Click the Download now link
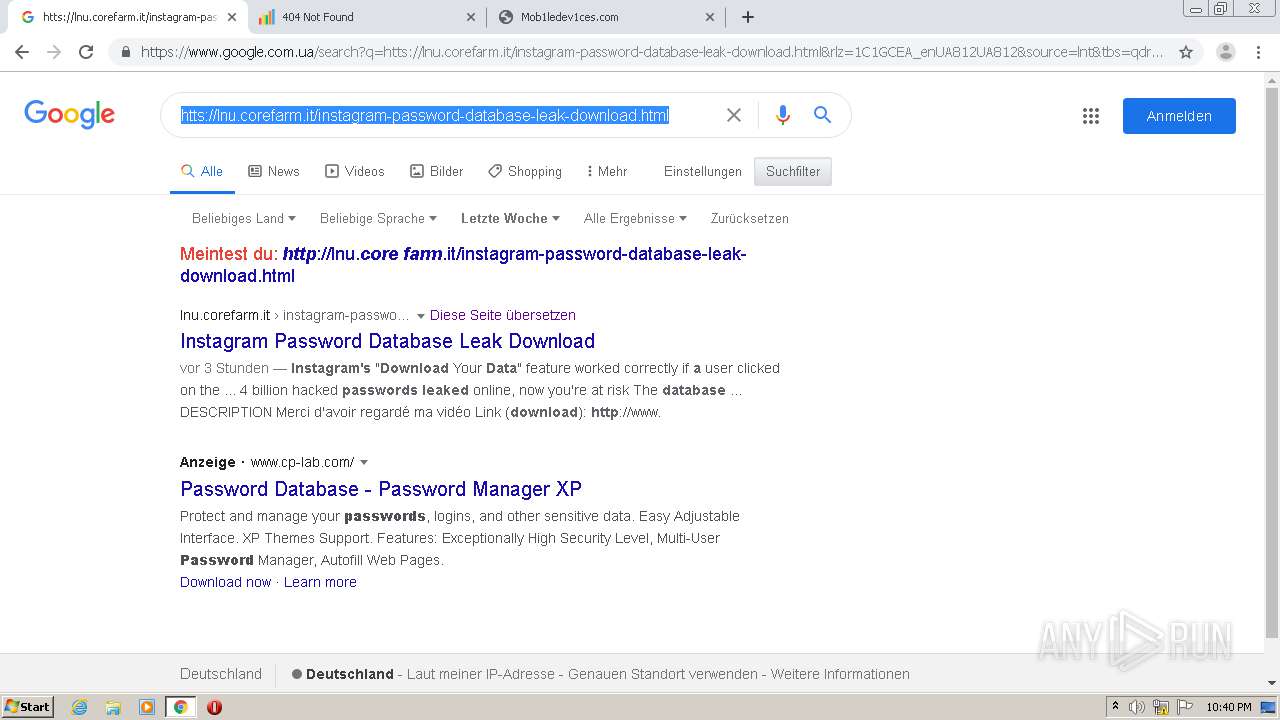Screen dimensions: 1280x720 point(225,582)
